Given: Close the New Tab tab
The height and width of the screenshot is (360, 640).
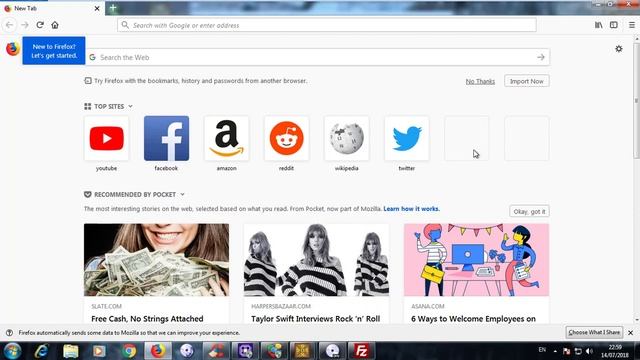Looking at the screenshot, I should (x=97, y=8).
